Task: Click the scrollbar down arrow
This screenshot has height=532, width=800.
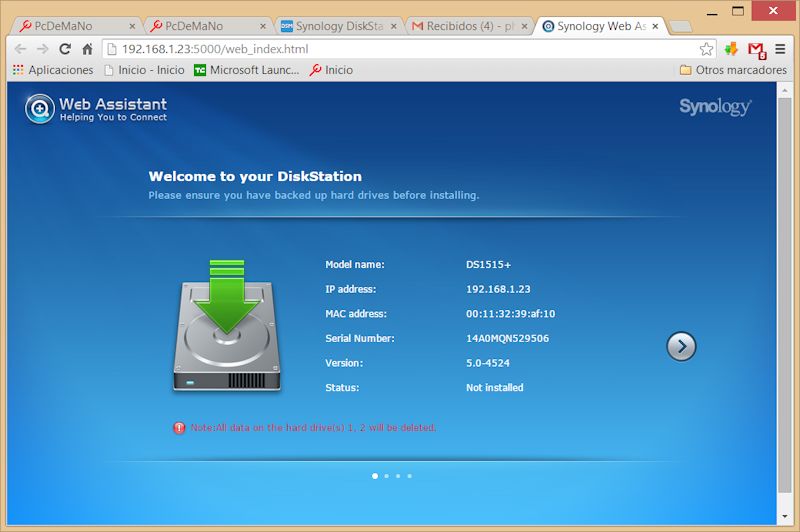Action: (785, 517)
